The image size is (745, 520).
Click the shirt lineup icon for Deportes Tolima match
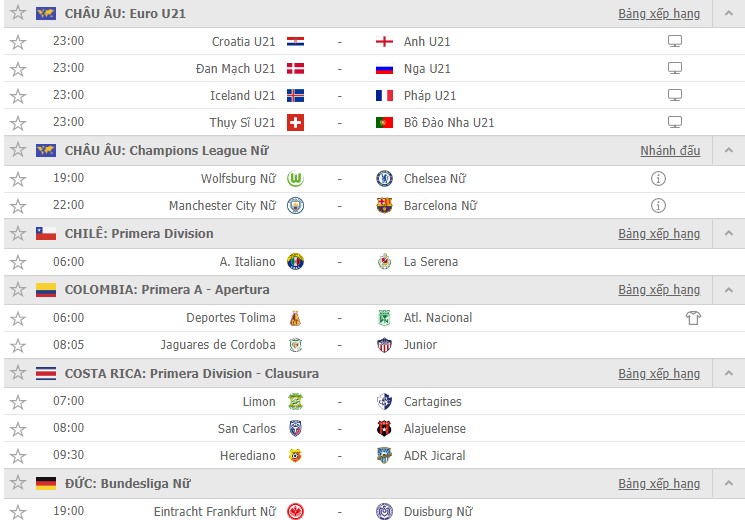[x=693, y=318]
